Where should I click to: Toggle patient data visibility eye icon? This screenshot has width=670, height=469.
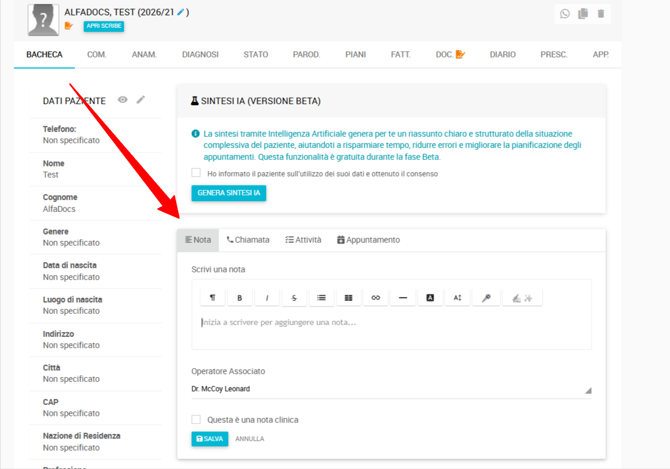pos(123,100)
